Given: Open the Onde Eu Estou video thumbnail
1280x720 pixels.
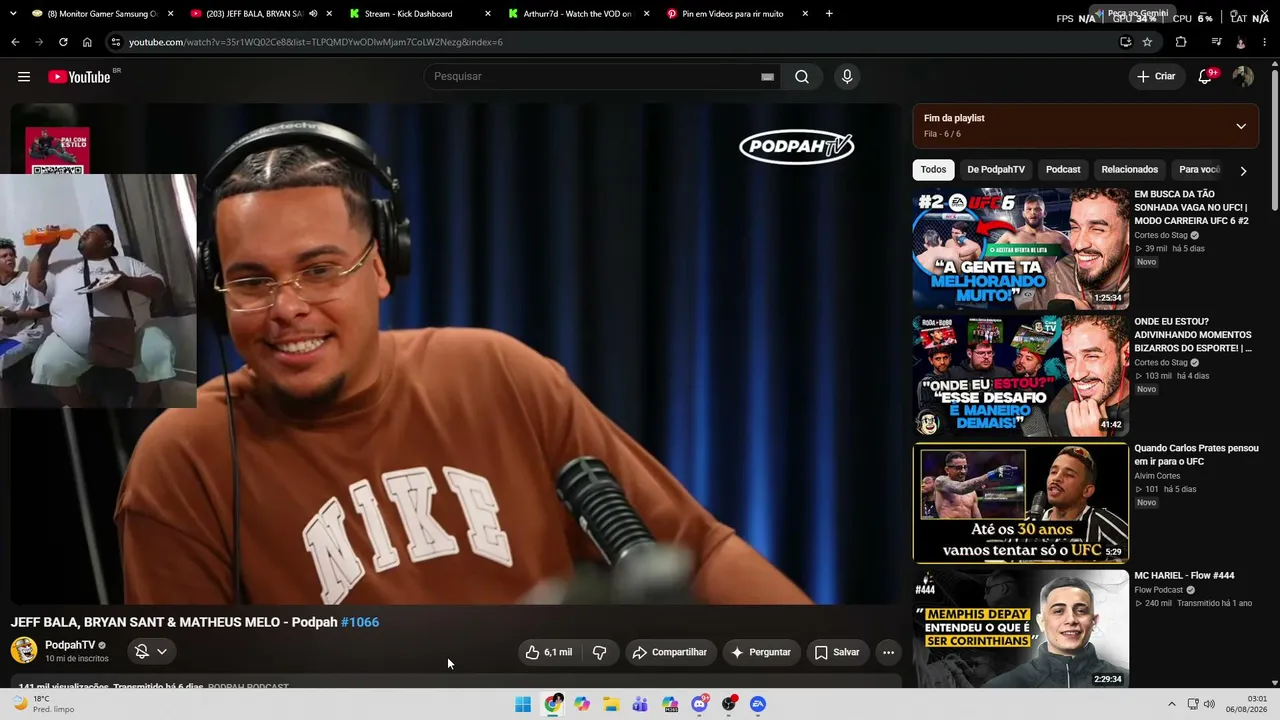Looking at the screenshot, I should coord(1021,376).
